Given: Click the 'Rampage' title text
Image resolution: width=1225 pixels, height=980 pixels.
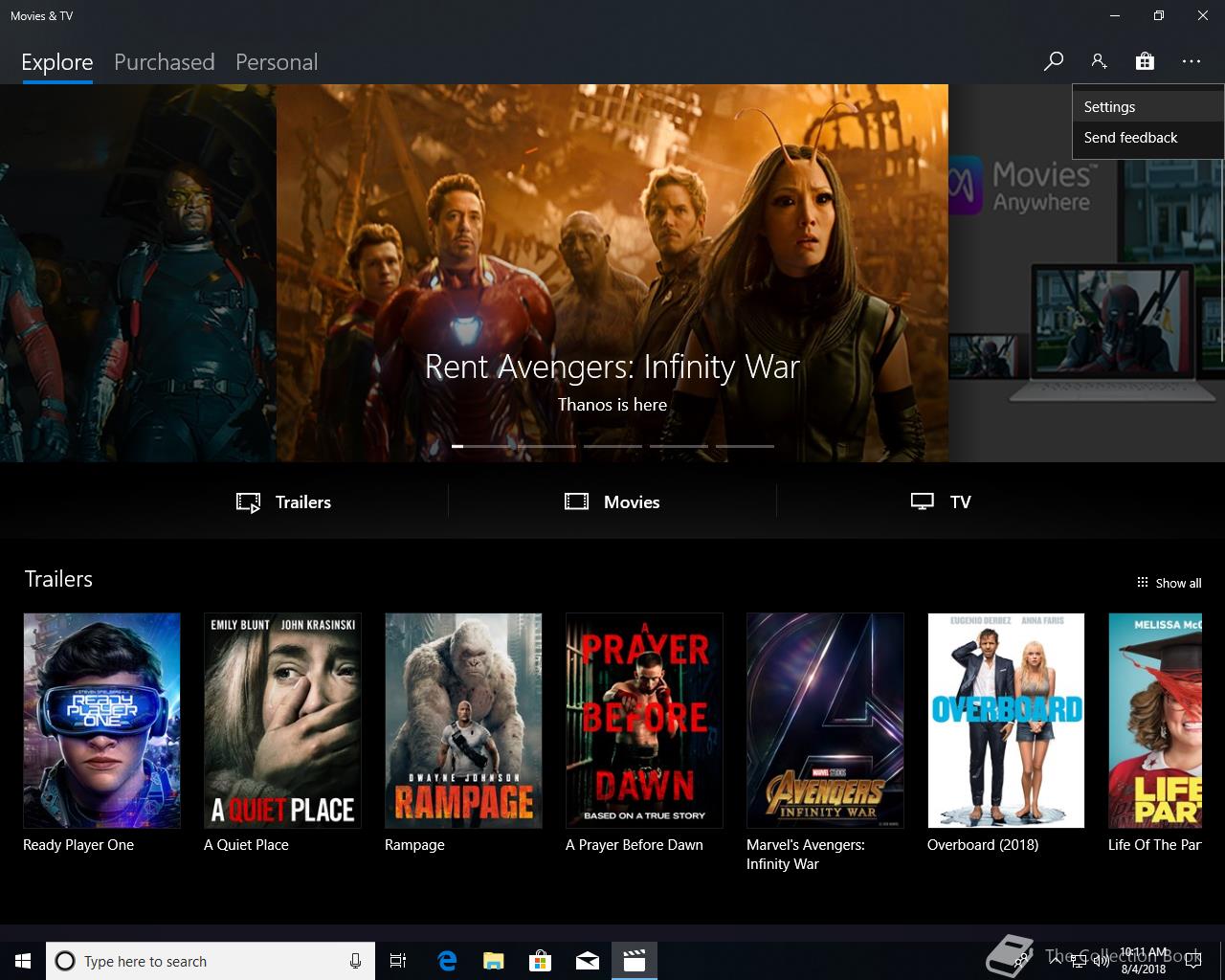Looking at the screenshot, I should [414, 845].
